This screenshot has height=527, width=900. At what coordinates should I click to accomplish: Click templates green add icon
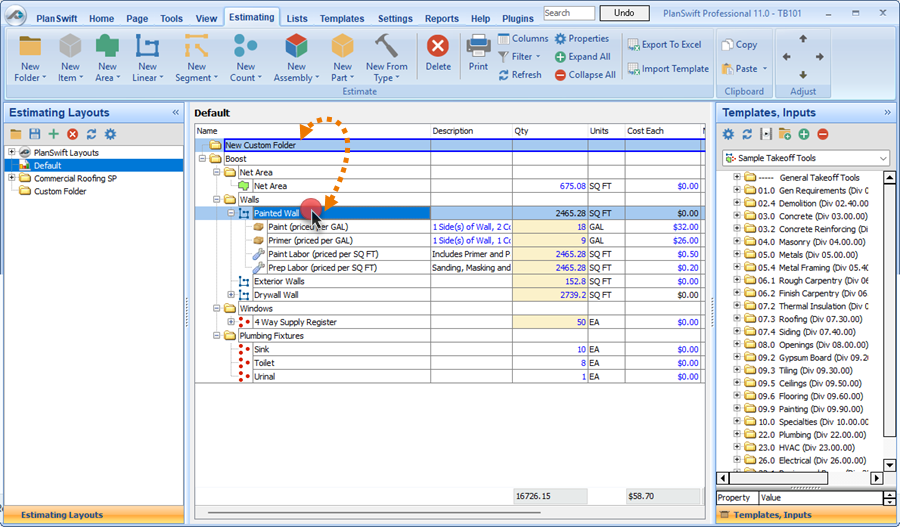tap(804, 134)
